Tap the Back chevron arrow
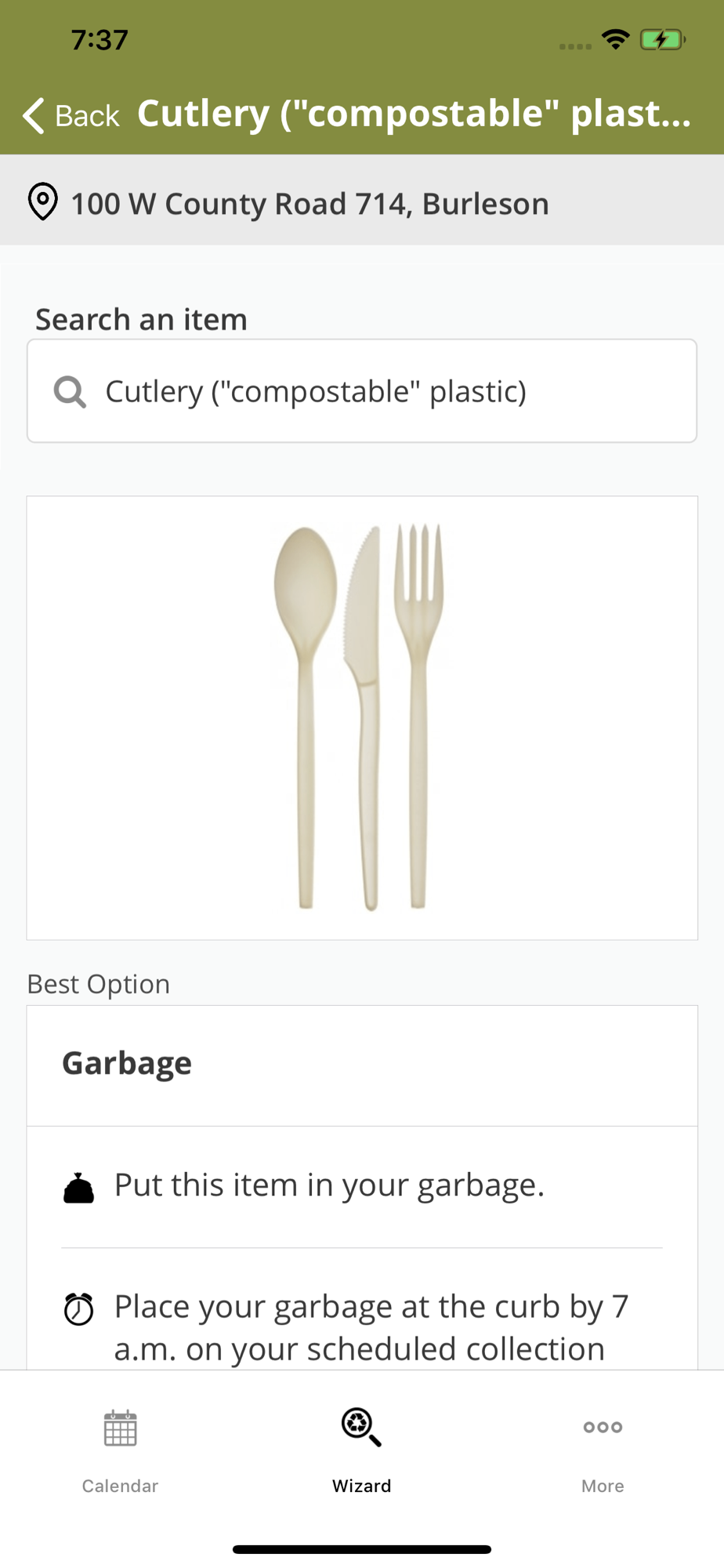 point(34,116)
